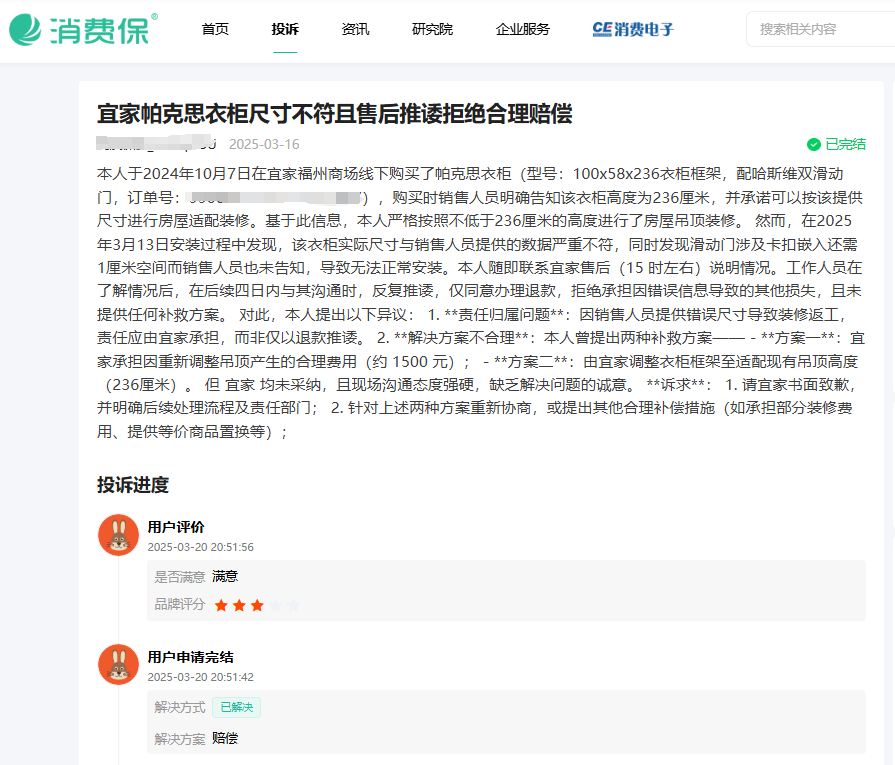Viewport: 895px width, 765px height.
Task: Click the 已完结 status label
Action: [845, 144]
